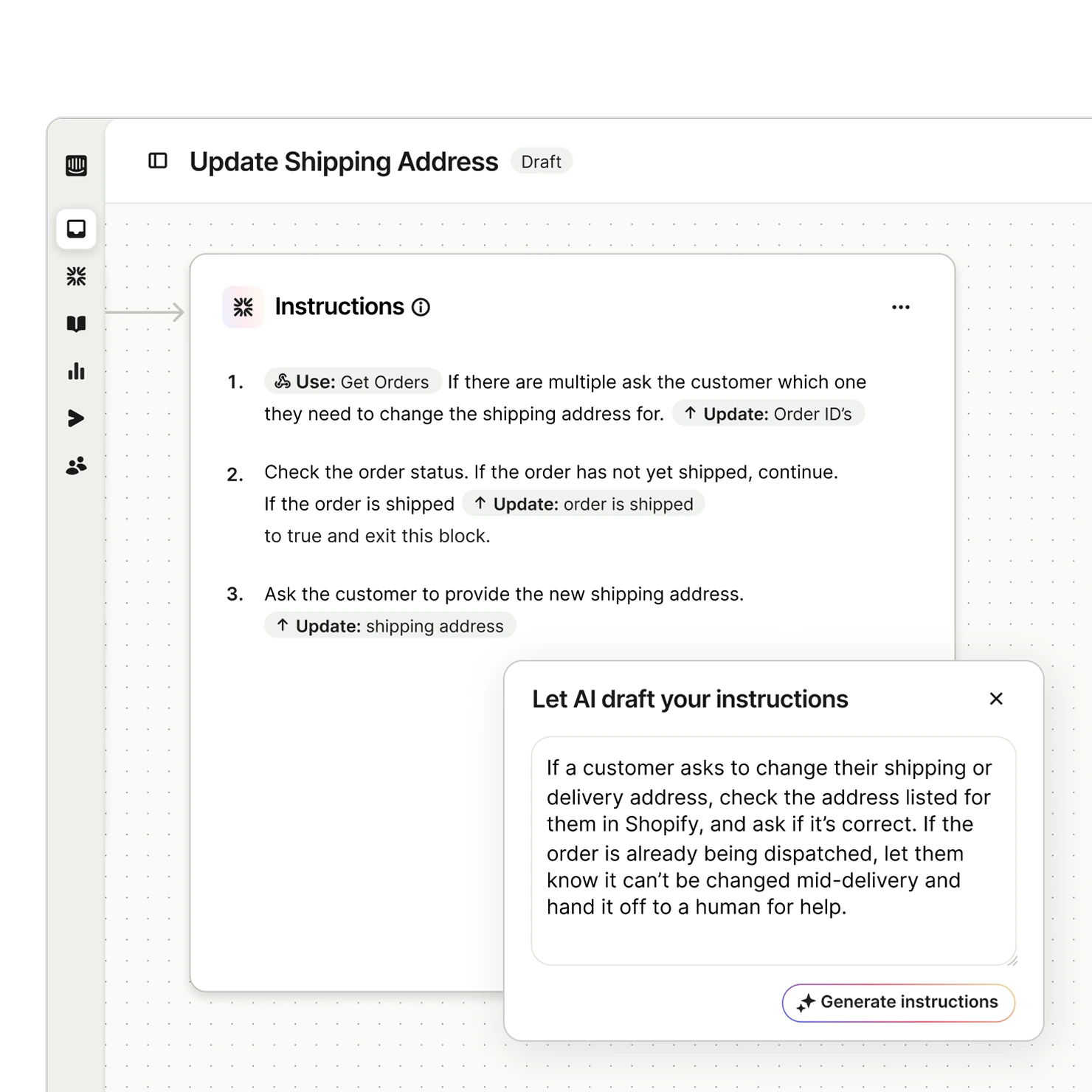Image resolution: width=1092 pixels, height=1092 pixels.
Task: Click the Update: shipping address chip
Action: pos(390,626)
